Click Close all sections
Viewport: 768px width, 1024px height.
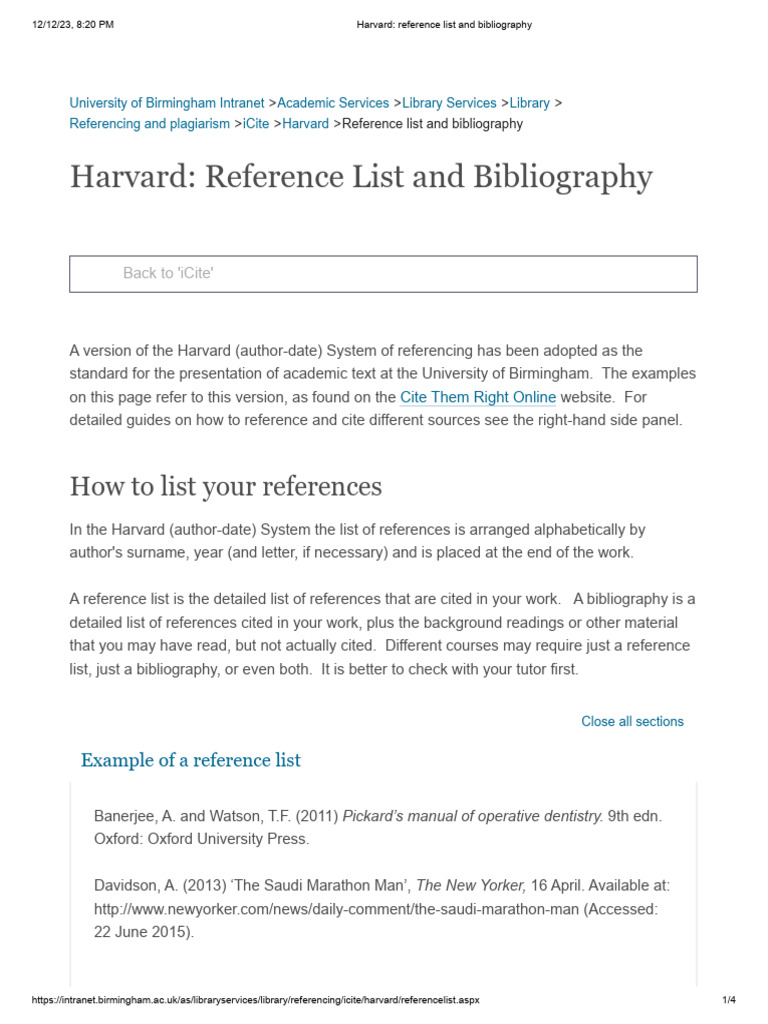632,722
